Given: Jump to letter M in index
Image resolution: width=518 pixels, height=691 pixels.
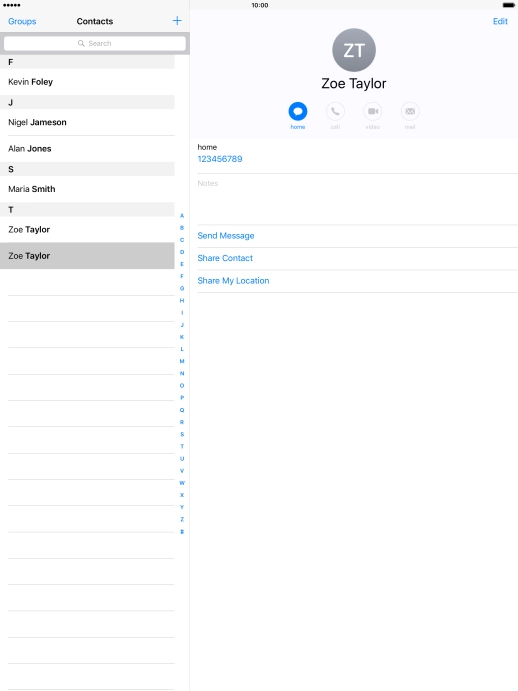Looking at the screenshot, I should click(182, 361).
